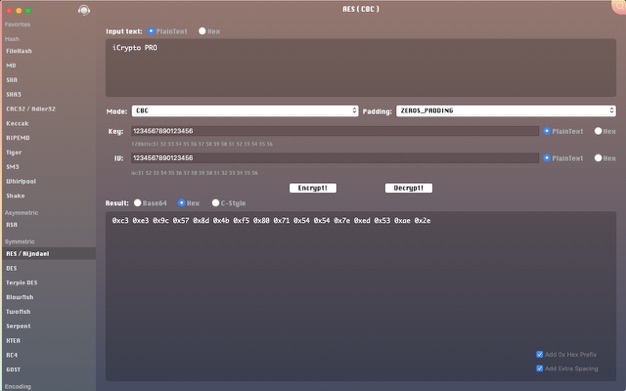
Task: Select PlainText input text radio
Action: point(167,31)
